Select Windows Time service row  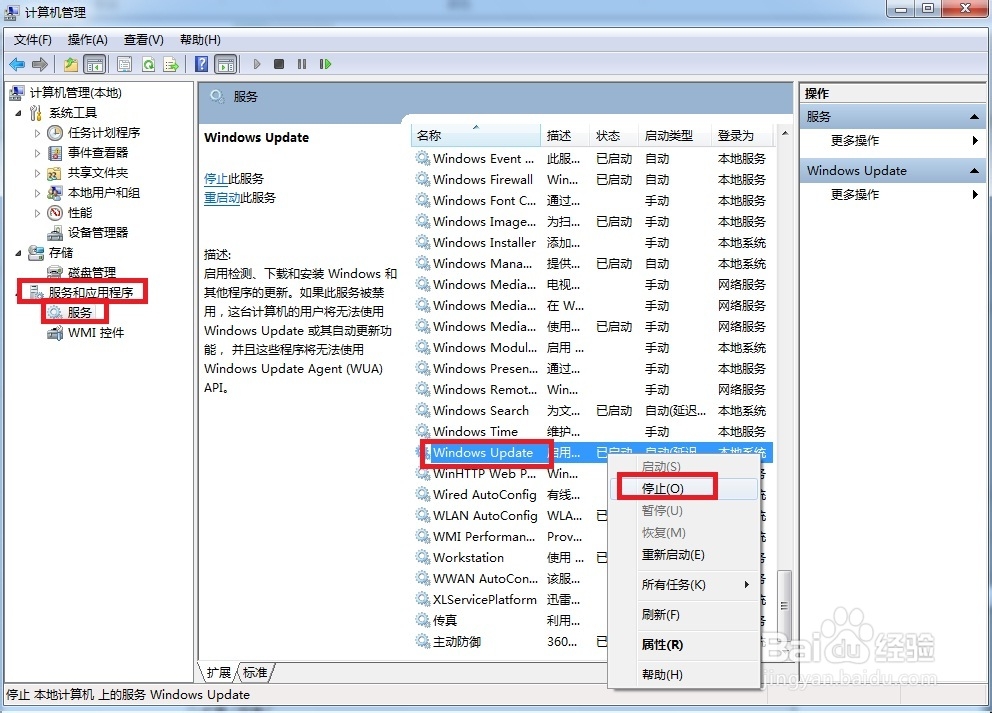593,431
